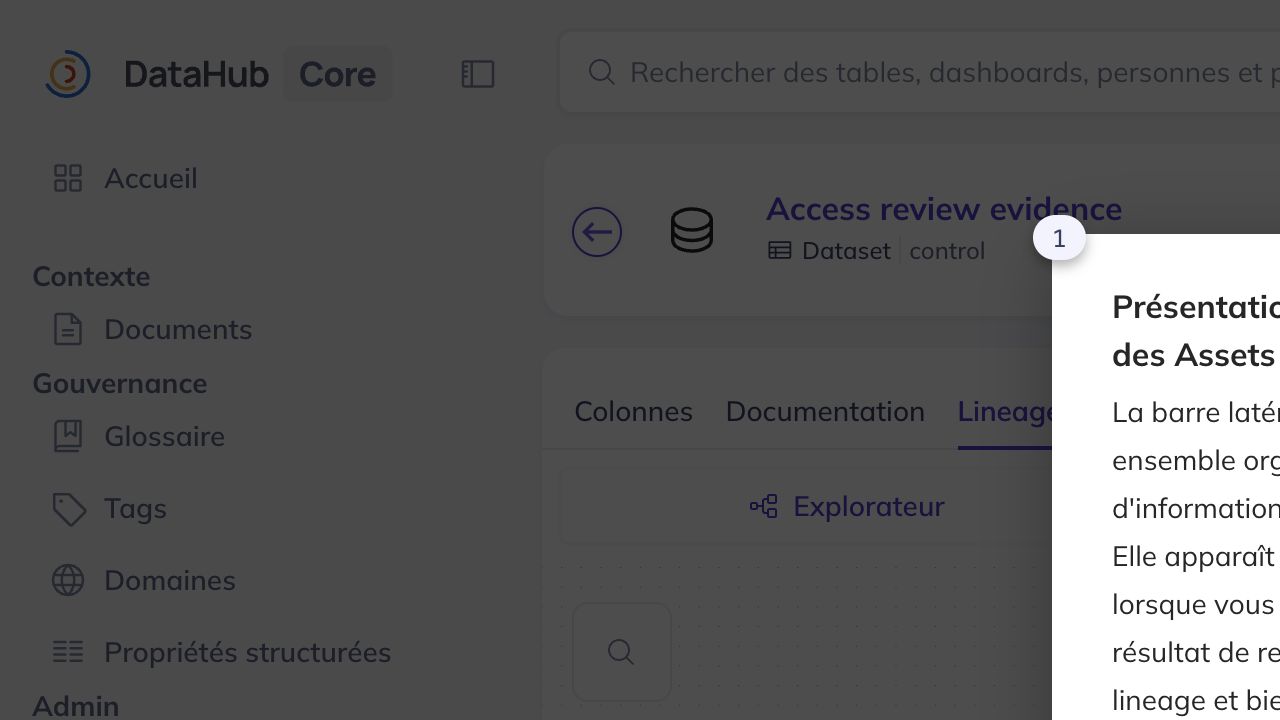
Task: Open Propriétés structurées in the sidebar
Action: click(247, 652)
